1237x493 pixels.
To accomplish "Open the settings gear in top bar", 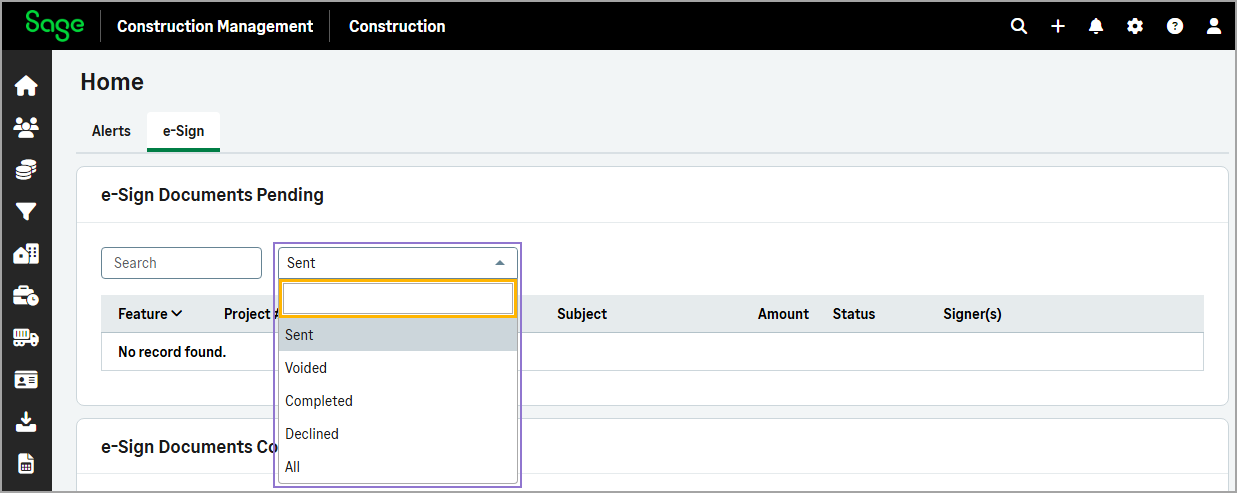I will pyautogui.click(x=1135, y=27).
